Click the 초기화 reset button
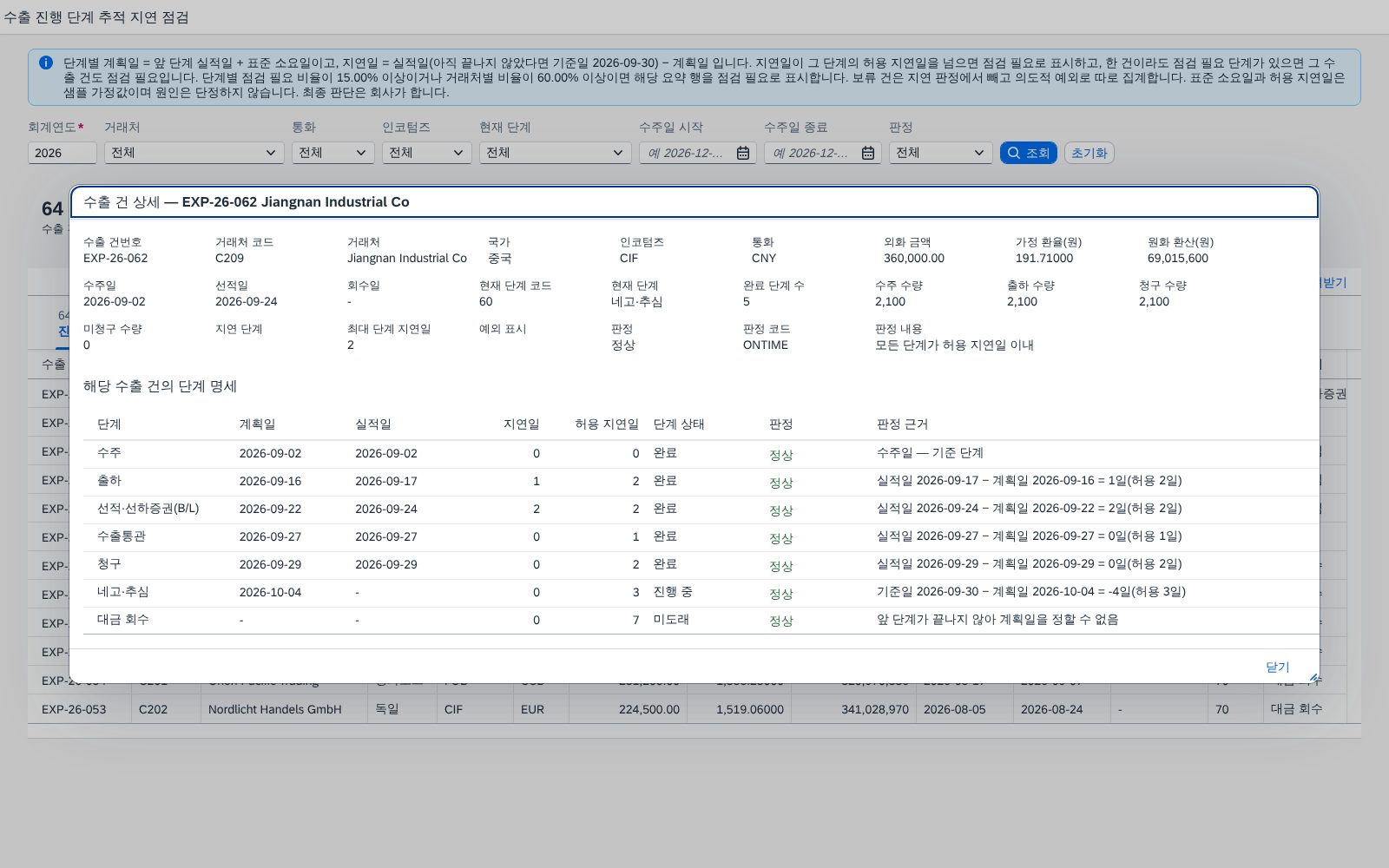 point(1089,153)
